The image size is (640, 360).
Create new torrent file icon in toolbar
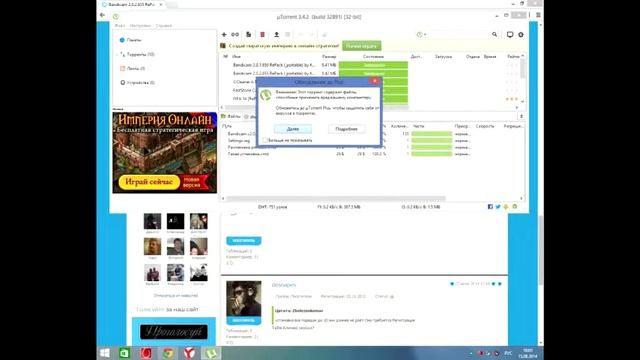(x=249, y=35)
